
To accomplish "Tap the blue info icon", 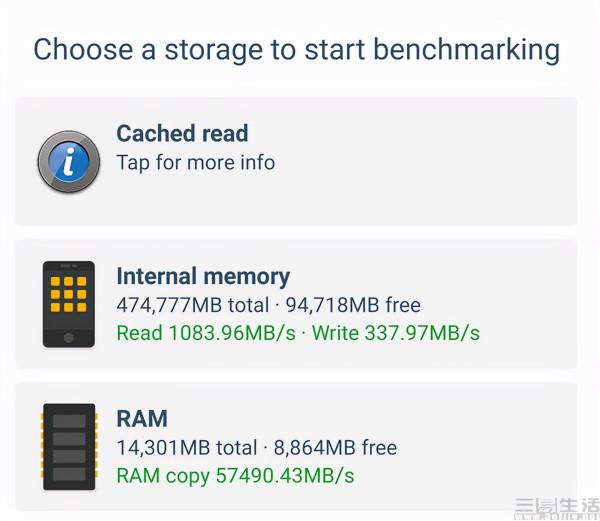I will [x=68, y=161].
